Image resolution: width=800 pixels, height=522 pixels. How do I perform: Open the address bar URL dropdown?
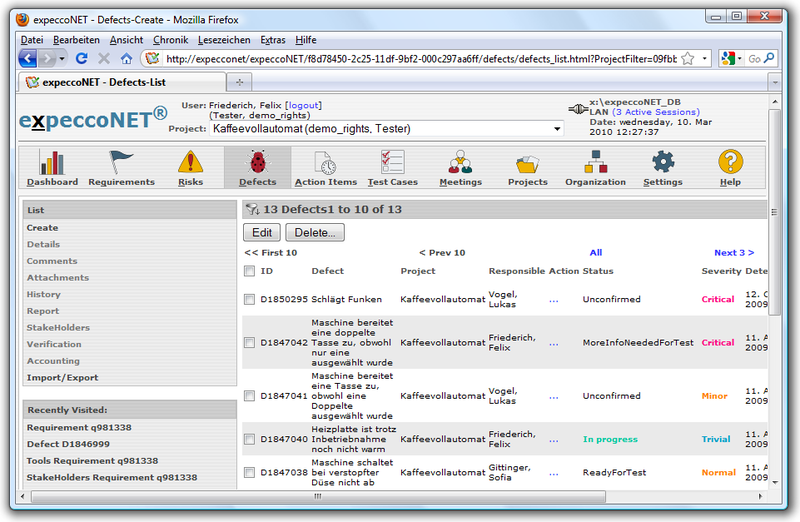tap(705, 59)
